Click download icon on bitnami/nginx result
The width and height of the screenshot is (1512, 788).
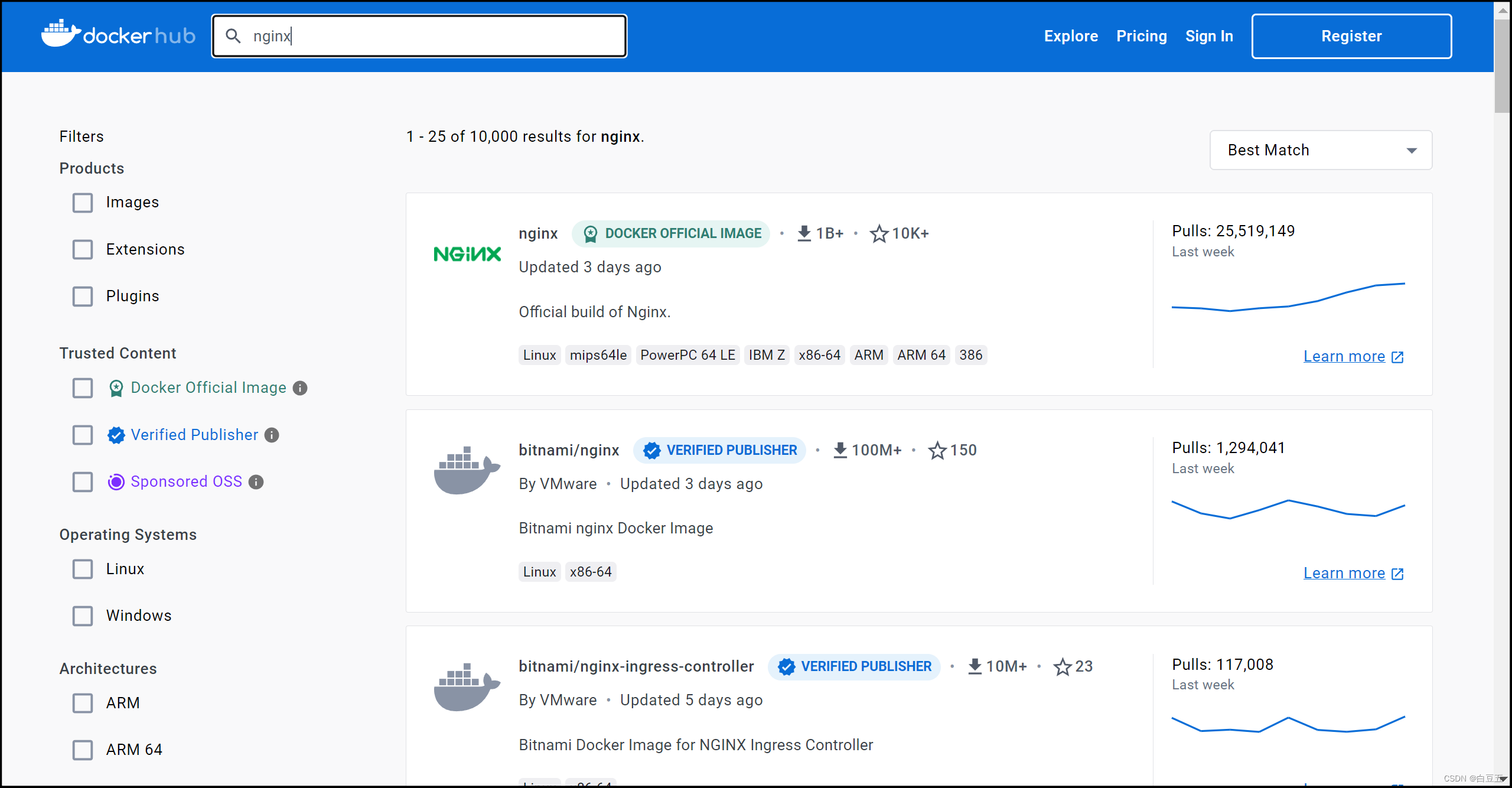(840, 450)
